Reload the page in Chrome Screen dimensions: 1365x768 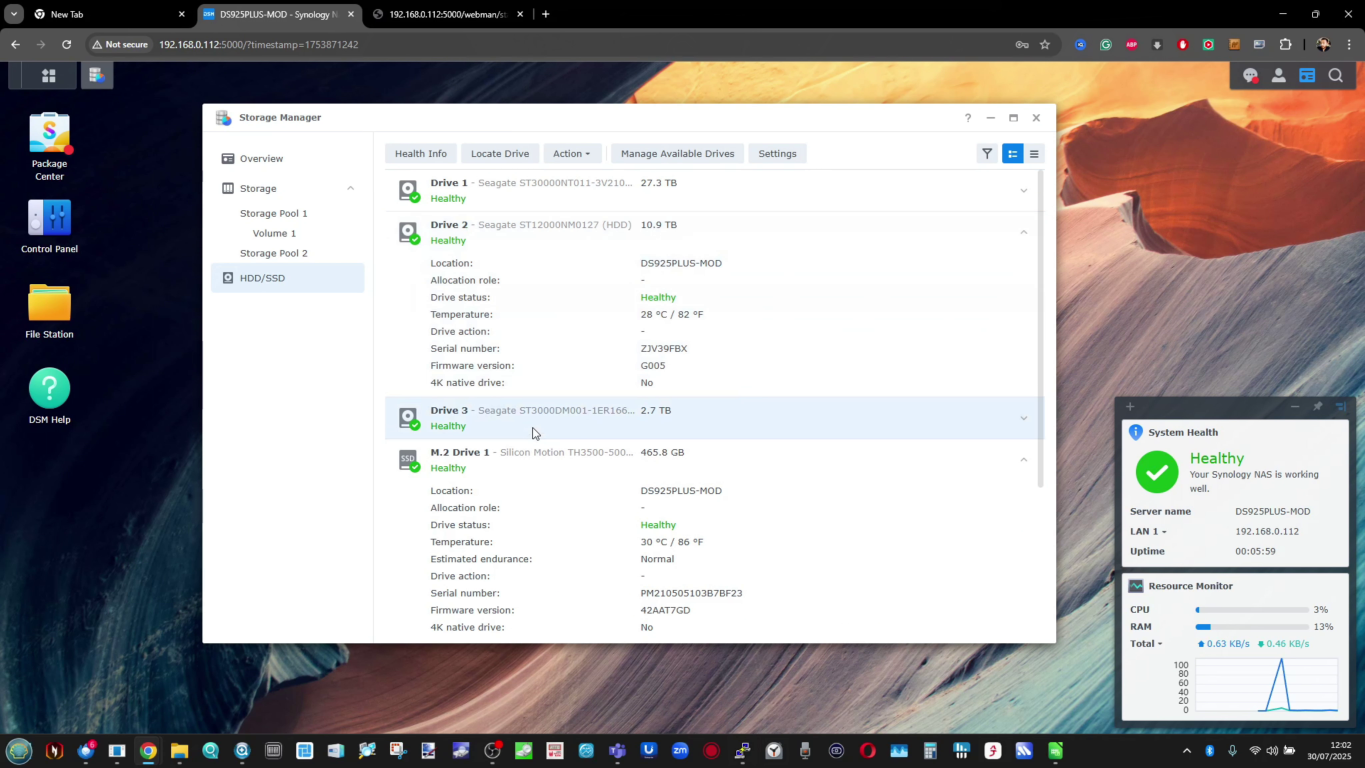(x=66, y=44)
